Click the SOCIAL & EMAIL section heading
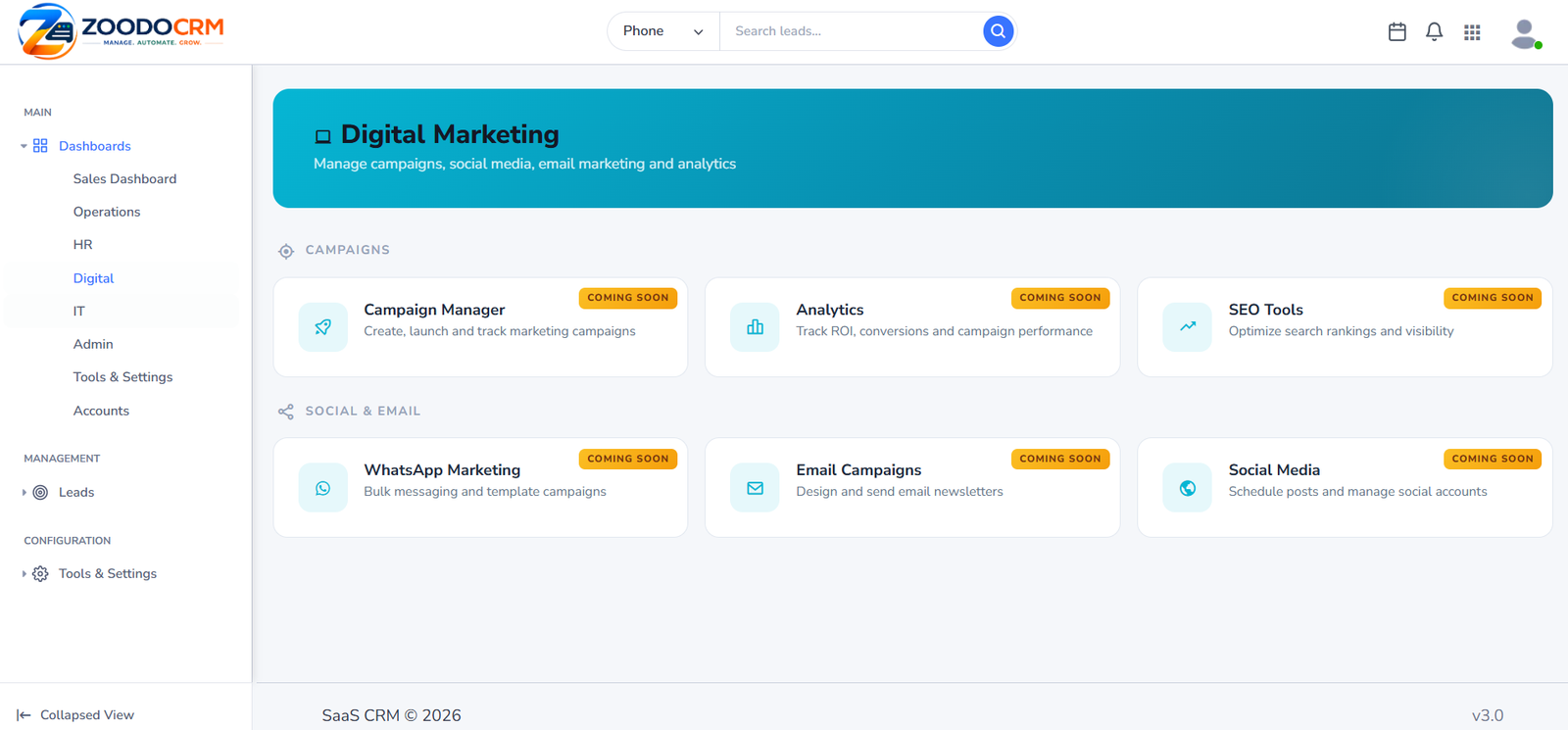The height and width of the screenshot is (730, 1568). point(363,412)
